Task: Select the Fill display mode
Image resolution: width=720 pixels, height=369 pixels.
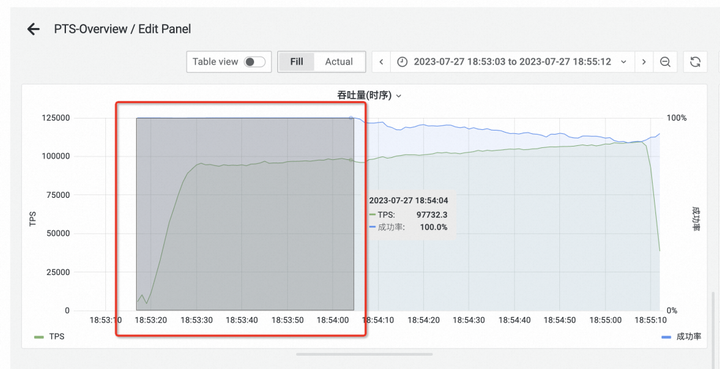Action: tap(297, 62)
